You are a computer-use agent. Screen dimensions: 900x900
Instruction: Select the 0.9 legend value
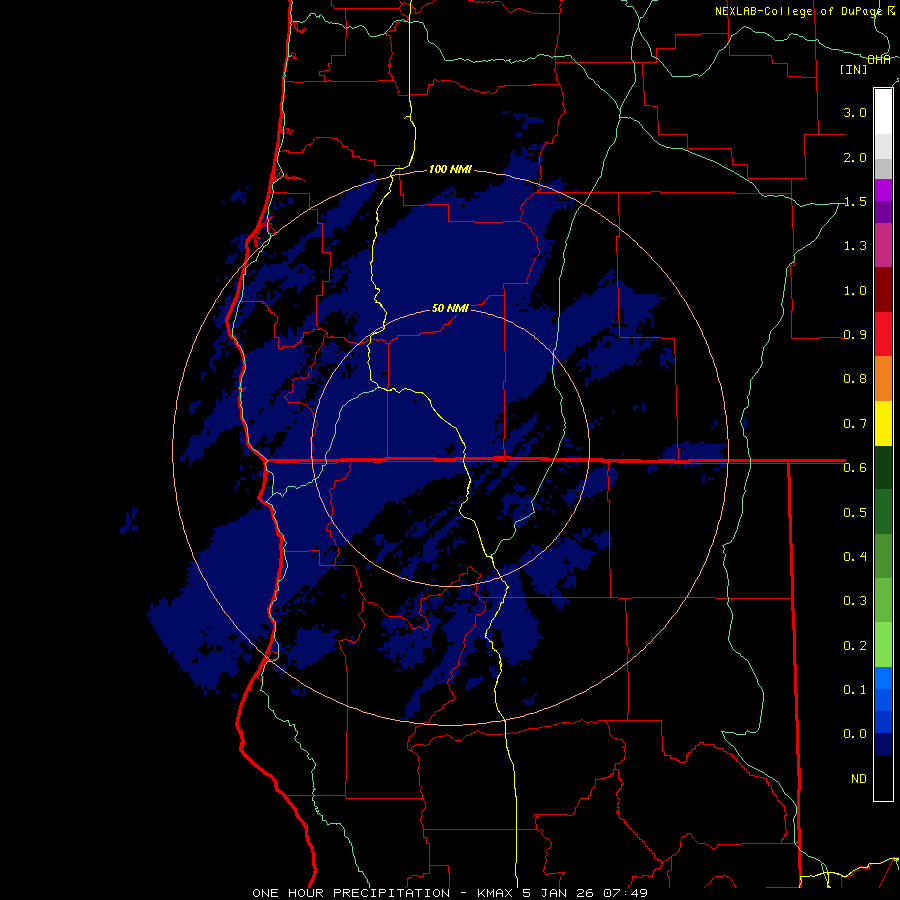tap(855, 335)
